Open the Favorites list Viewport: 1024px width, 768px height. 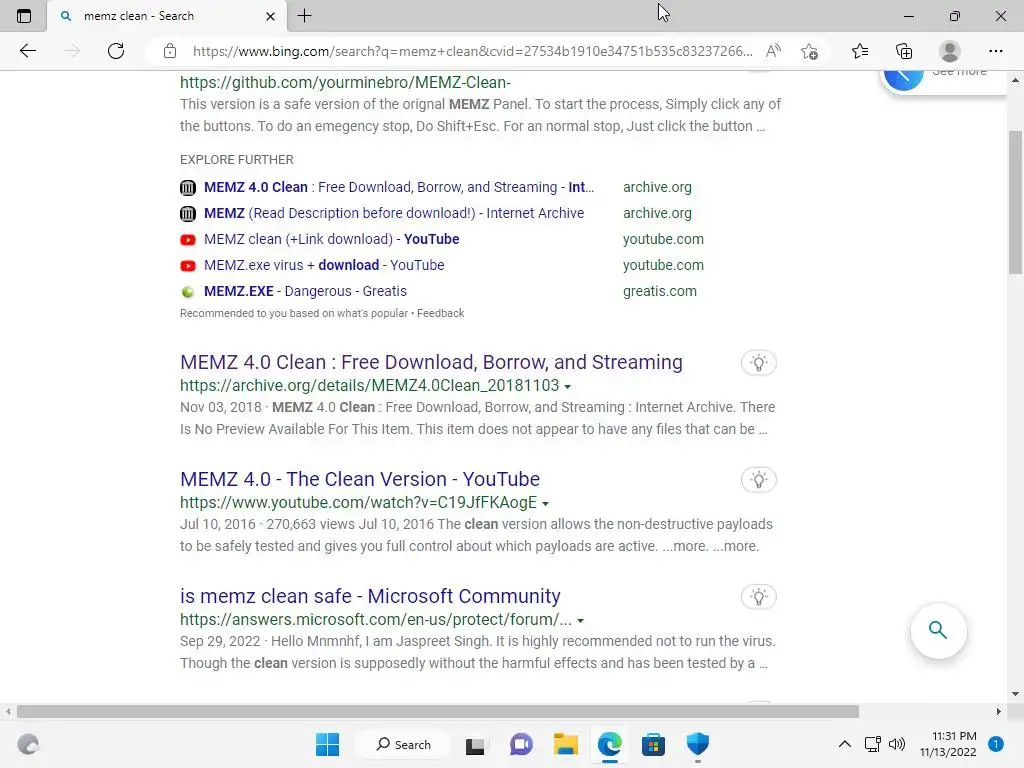(860, 51)
